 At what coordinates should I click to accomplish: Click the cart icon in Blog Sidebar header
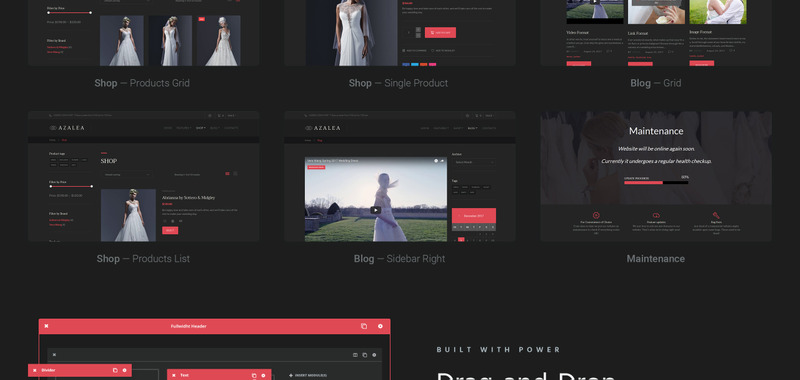pos(478,116)
